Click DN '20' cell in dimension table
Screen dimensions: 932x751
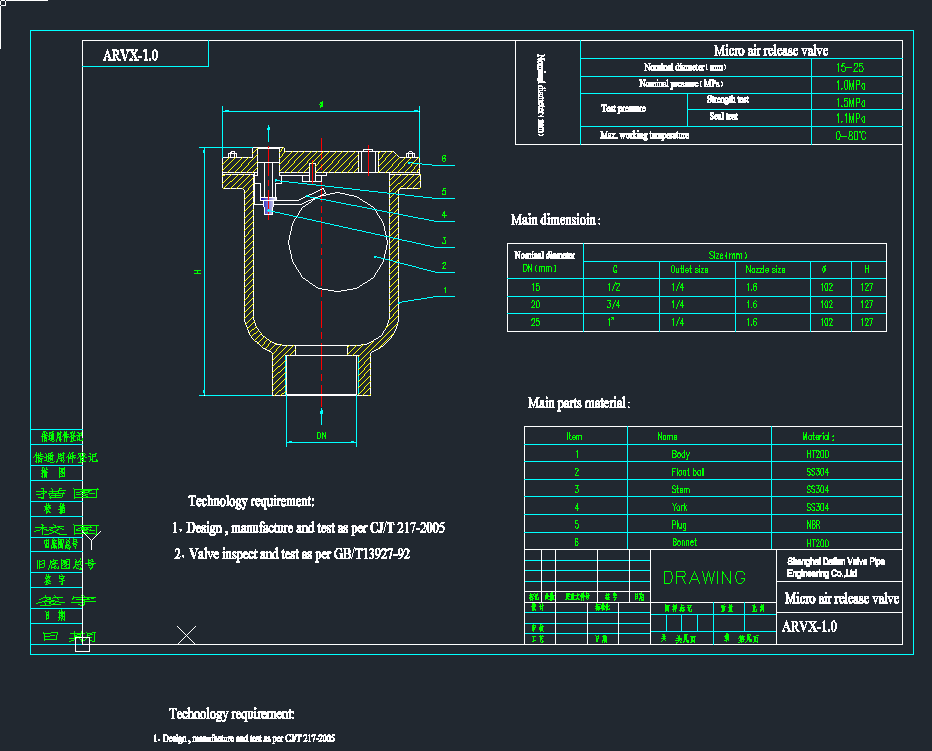tap(536, 304)
